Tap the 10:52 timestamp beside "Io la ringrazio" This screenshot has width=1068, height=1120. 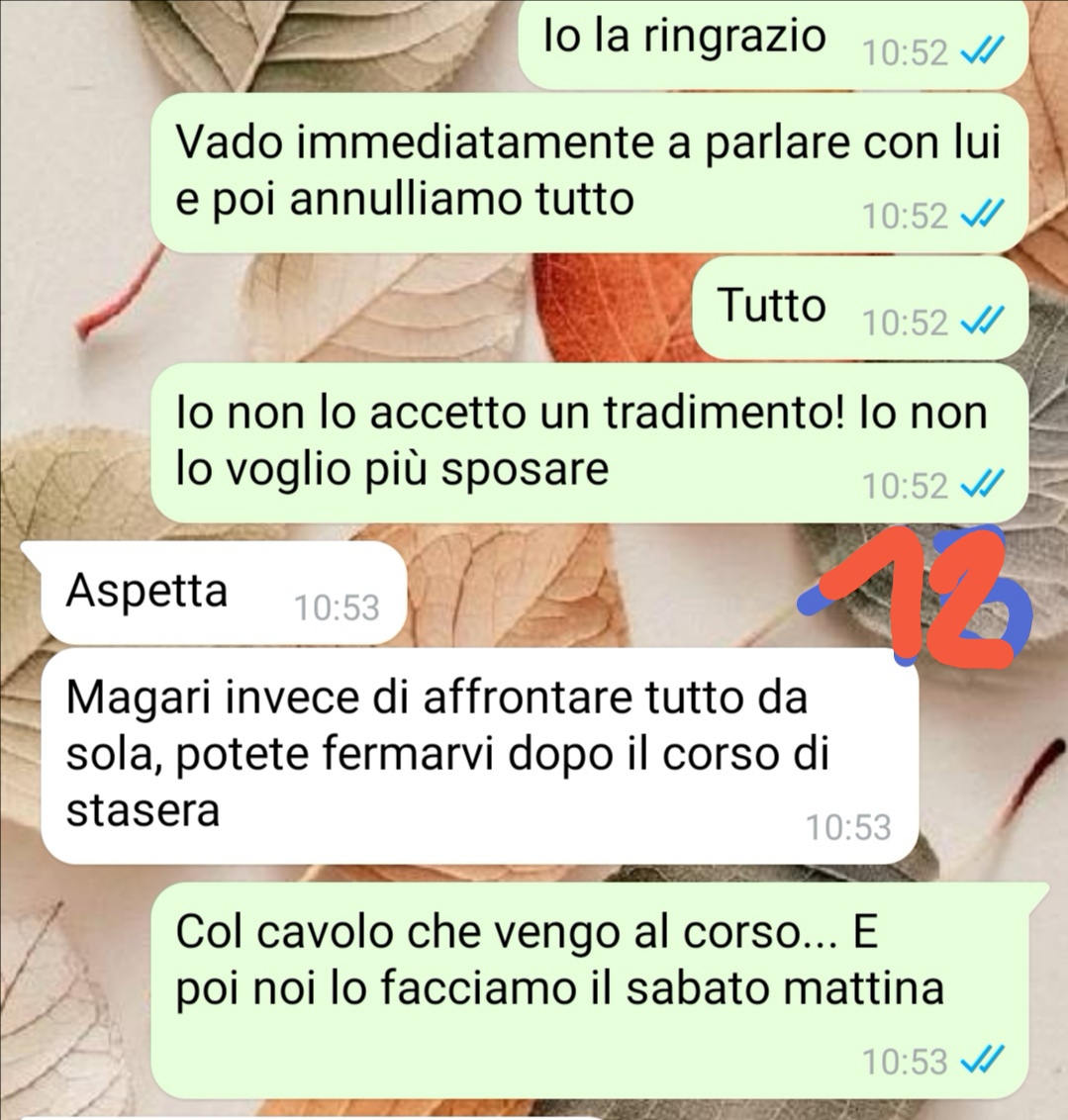click(905, 52)
